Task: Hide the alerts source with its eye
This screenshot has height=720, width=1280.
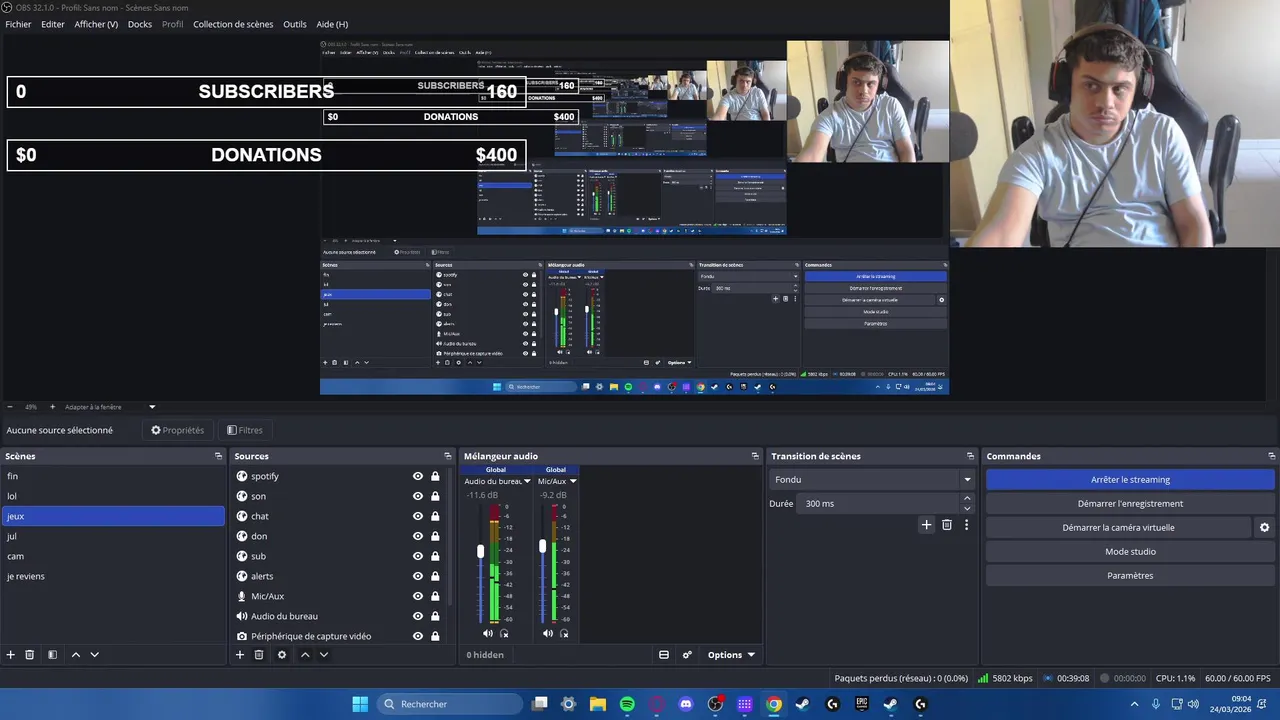Action: pyautogui.click(x=418, y=576)
